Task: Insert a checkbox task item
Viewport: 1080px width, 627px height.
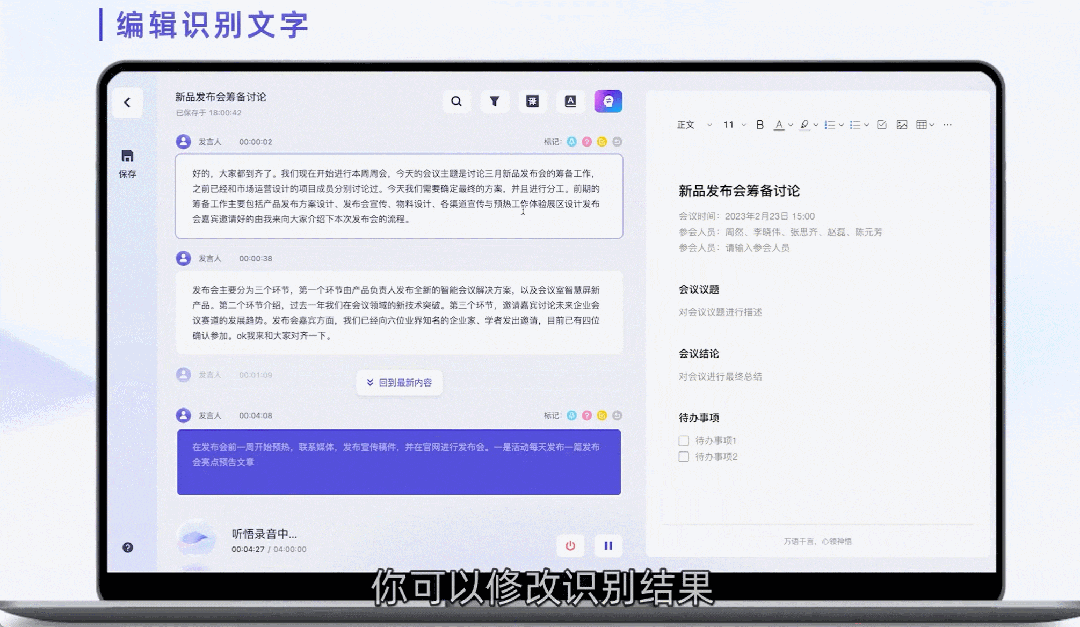Action: click(x=882, y=125)
